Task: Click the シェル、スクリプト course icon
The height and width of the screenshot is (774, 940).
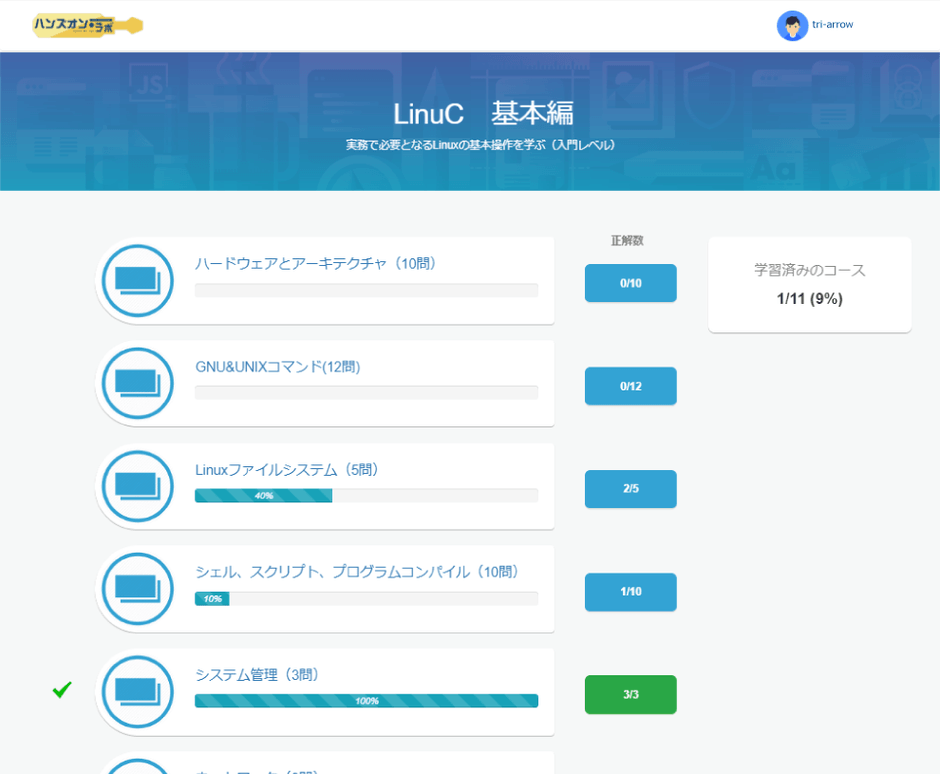Action: (x=138, y=589)
